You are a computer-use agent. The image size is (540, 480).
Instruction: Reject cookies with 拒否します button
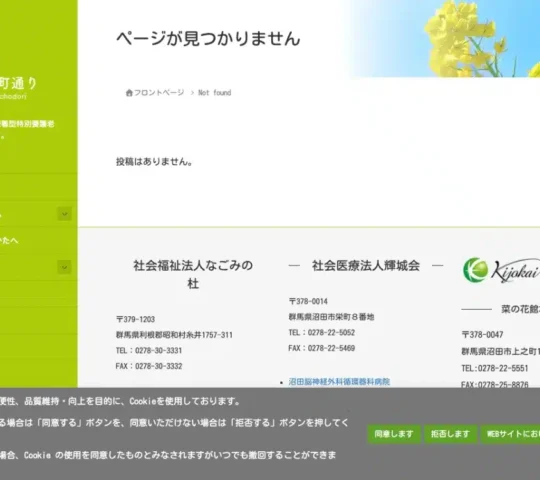pos(450,434)
